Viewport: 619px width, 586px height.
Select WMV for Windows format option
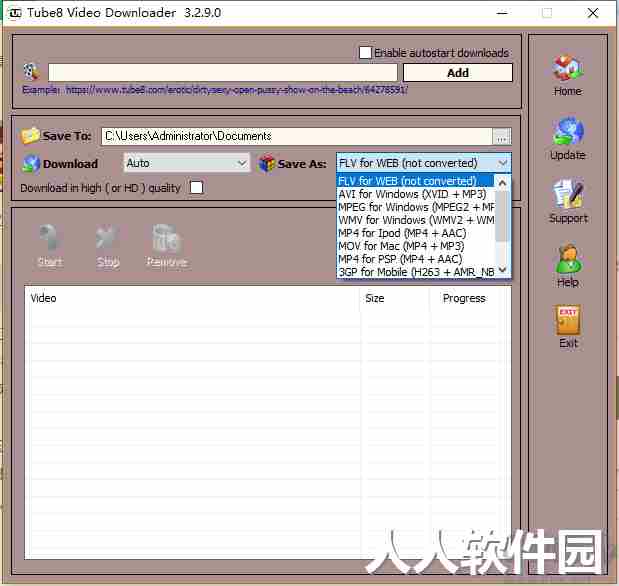pyautogui.click(x=415, y=220)
